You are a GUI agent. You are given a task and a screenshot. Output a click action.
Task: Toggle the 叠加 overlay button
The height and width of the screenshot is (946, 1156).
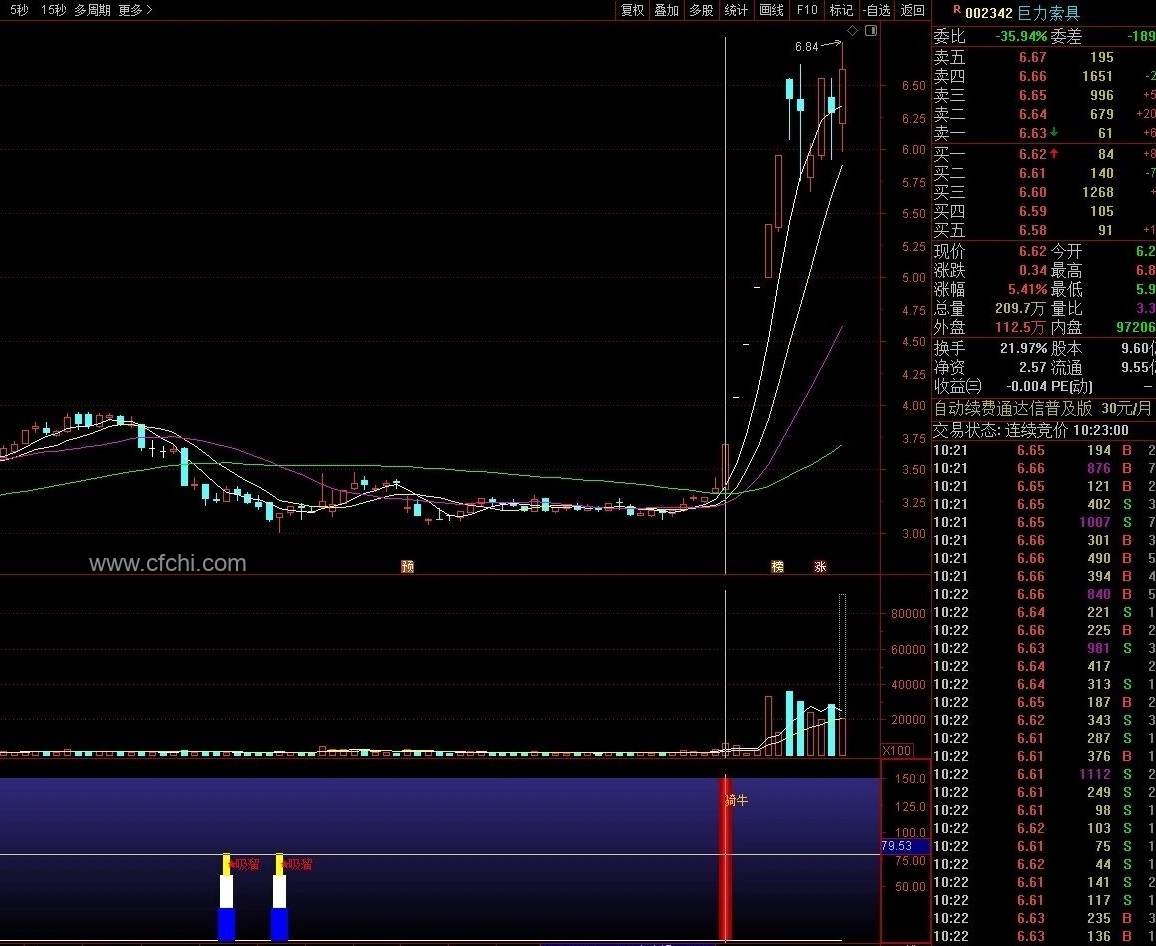666,10
